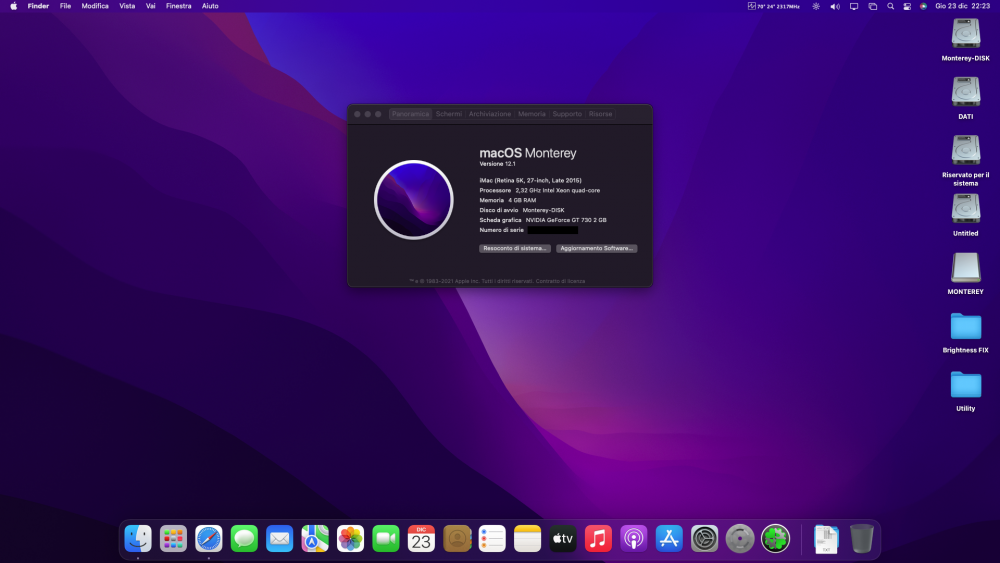Open the Finestra menu

[x=179, y=6]
